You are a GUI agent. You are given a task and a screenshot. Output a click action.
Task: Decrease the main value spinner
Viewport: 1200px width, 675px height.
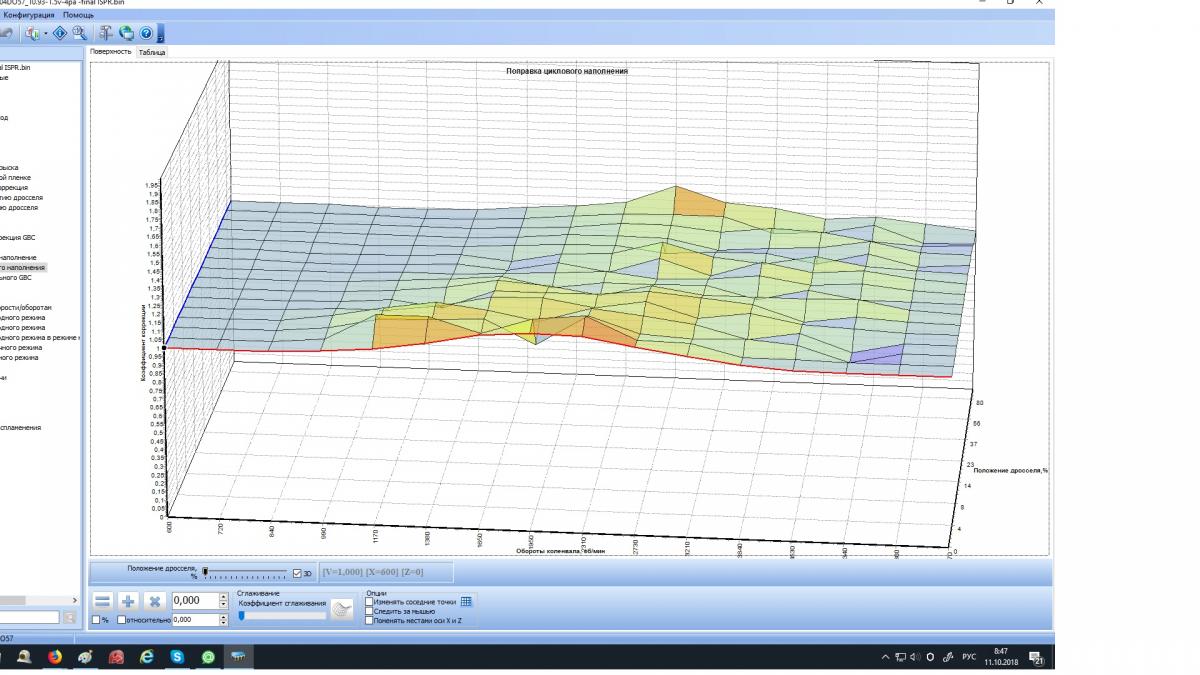[223, 604]
